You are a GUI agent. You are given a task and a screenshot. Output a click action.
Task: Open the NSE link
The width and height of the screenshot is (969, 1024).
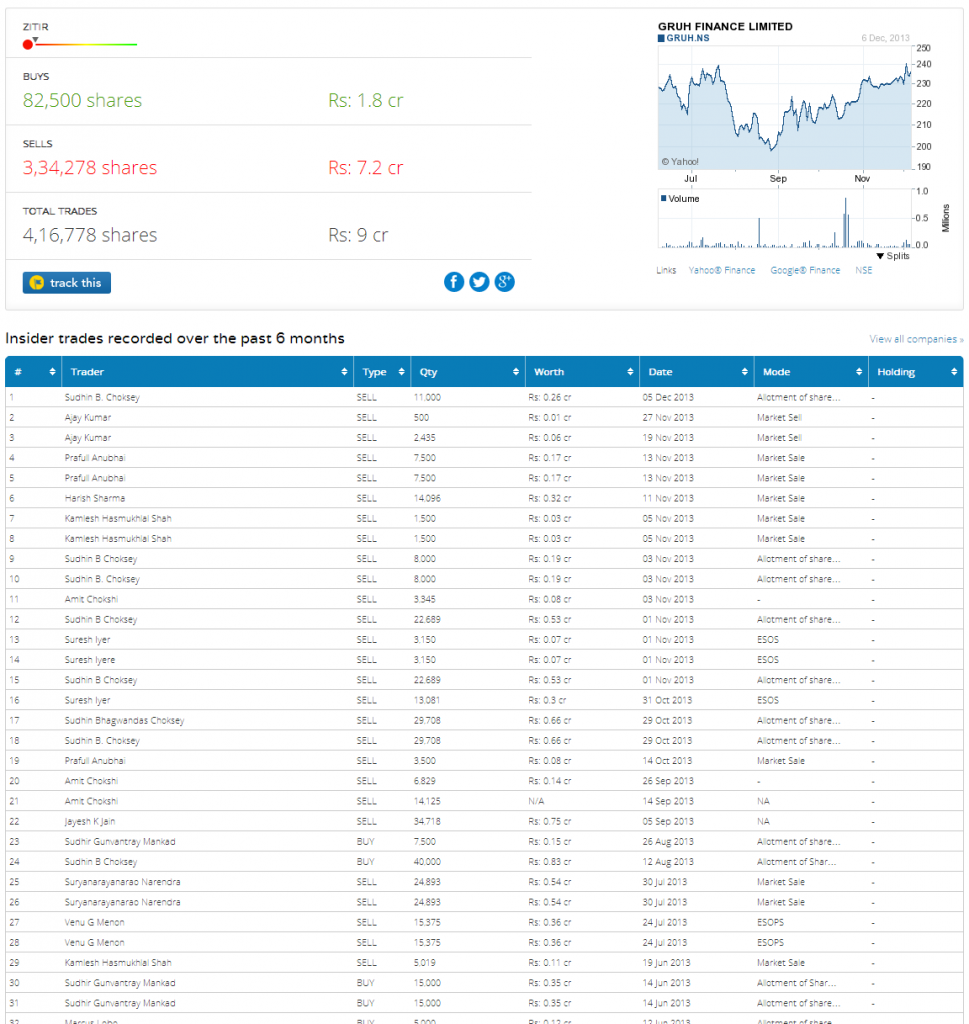[863, 270]
